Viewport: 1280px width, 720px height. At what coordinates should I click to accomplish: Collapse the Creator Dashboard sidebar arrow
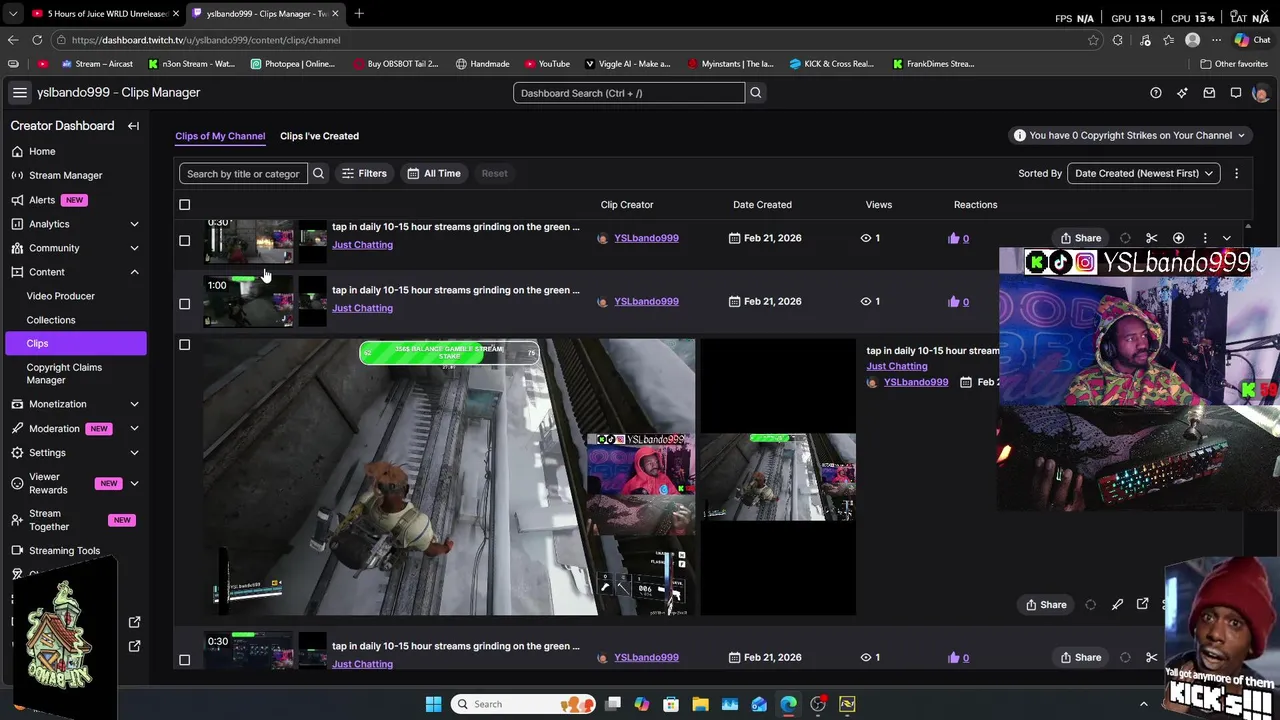tap(133, 126)
